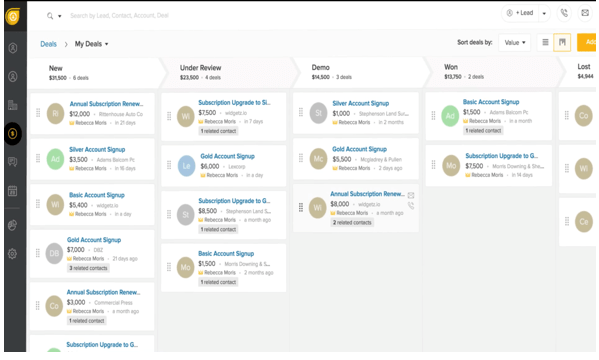Click Lexcorp account name
599x360 pixels.
[237, 167]
